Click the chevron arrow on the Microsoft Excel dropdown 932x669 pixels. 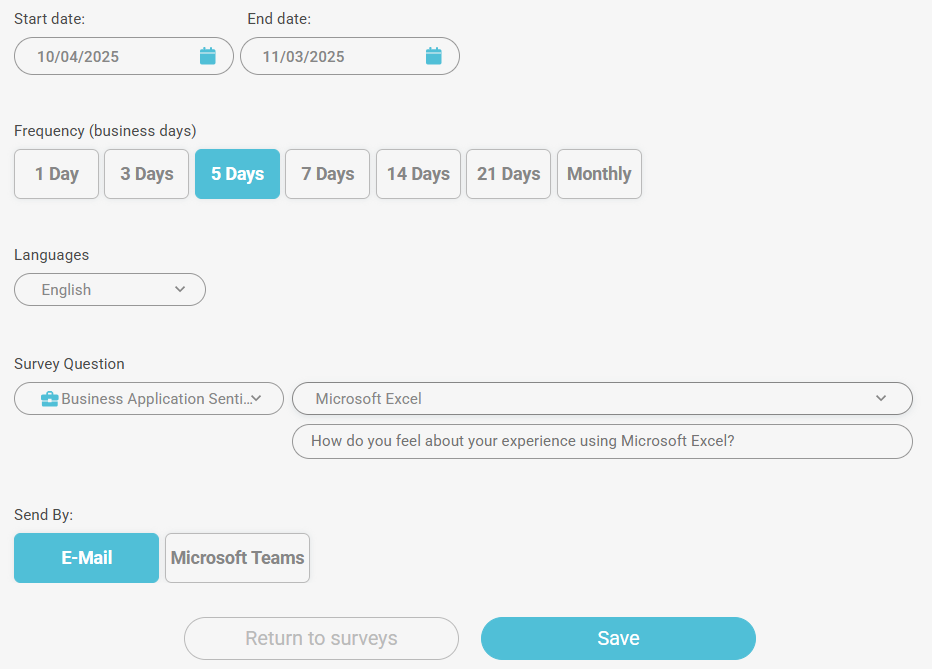(881, 399)
